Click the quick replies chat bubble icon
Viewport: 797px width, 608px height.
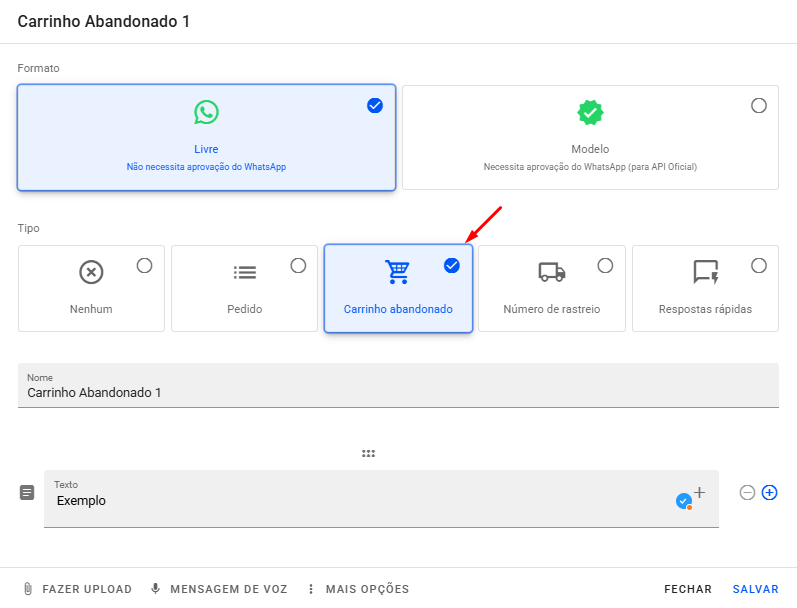[x=705, y=272]
